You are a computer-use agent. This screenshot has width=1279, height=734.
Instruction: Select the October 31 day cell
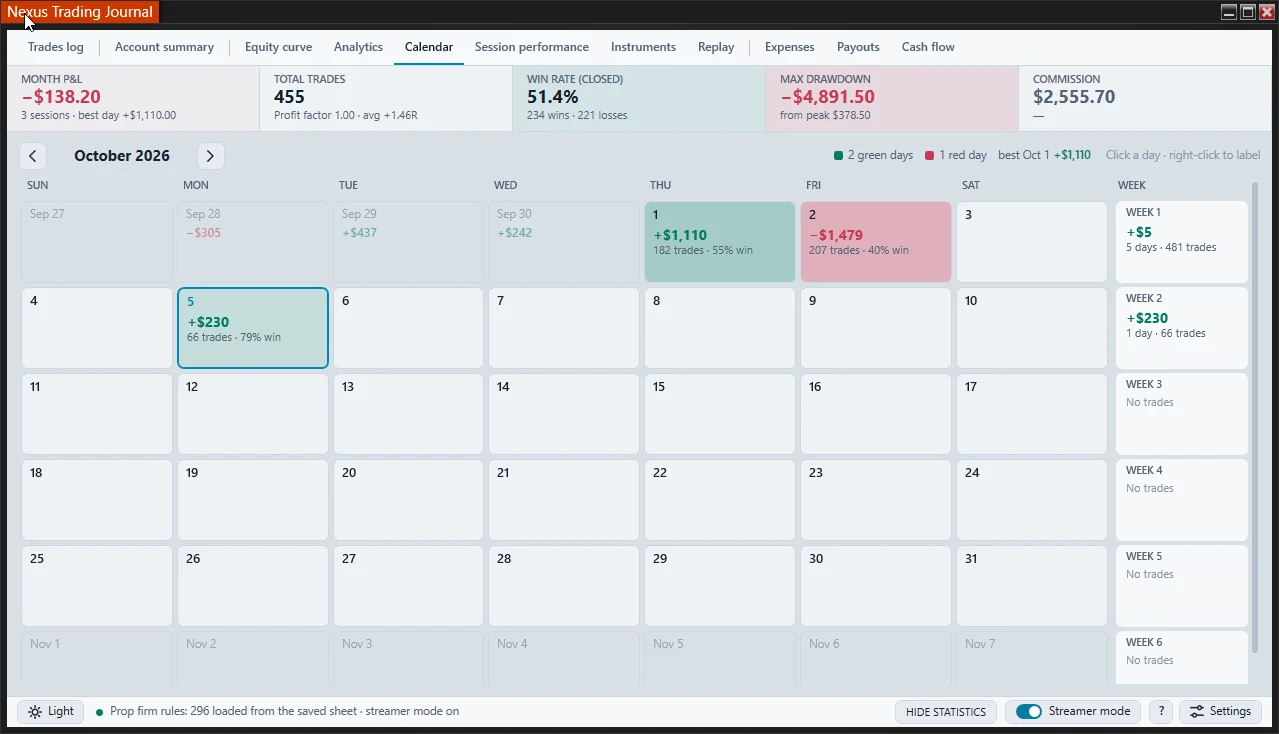pyautogui.click(x=1032, y=586)
